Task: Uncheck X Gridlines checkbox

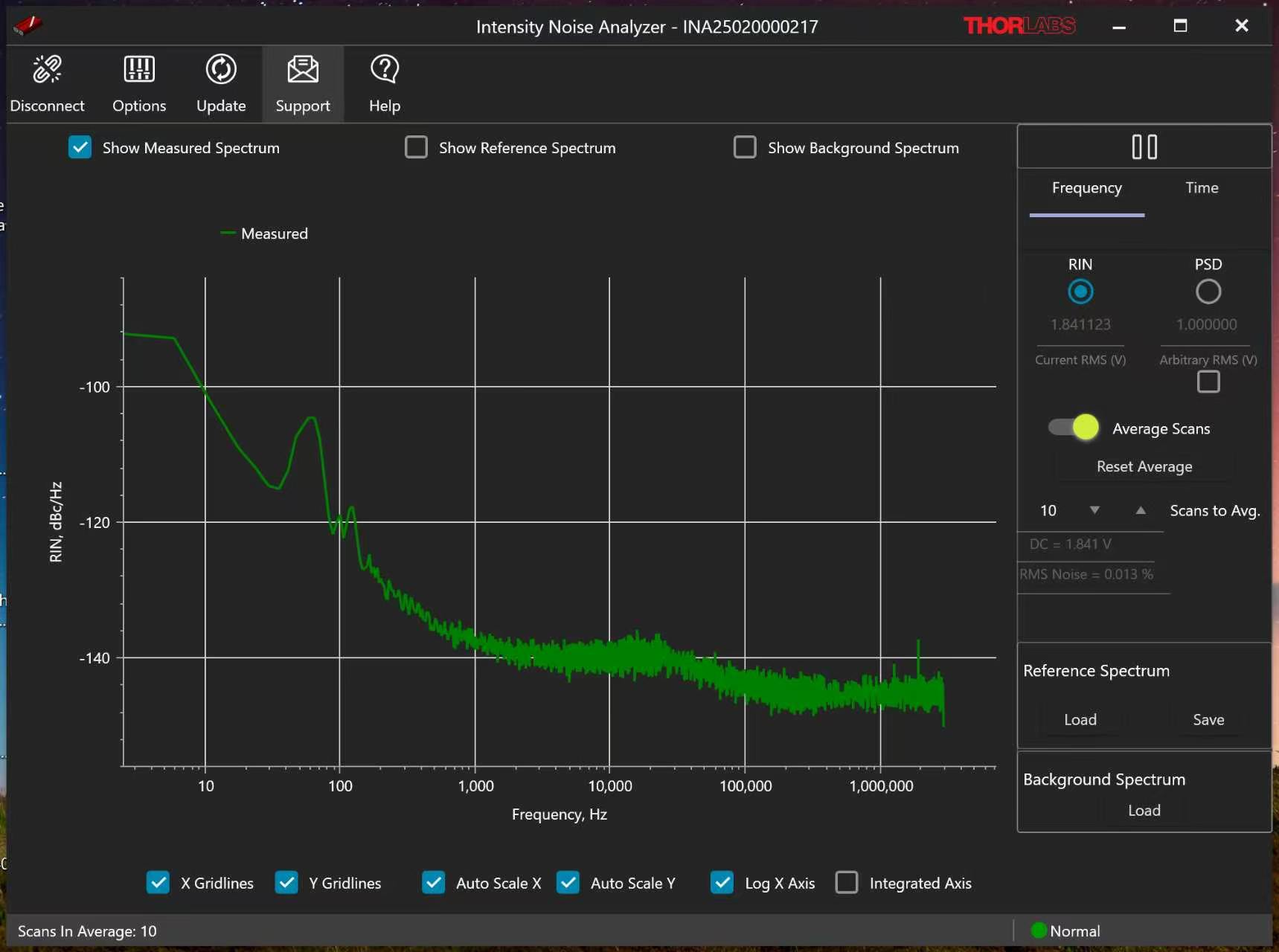Action: tap(158, 883)
